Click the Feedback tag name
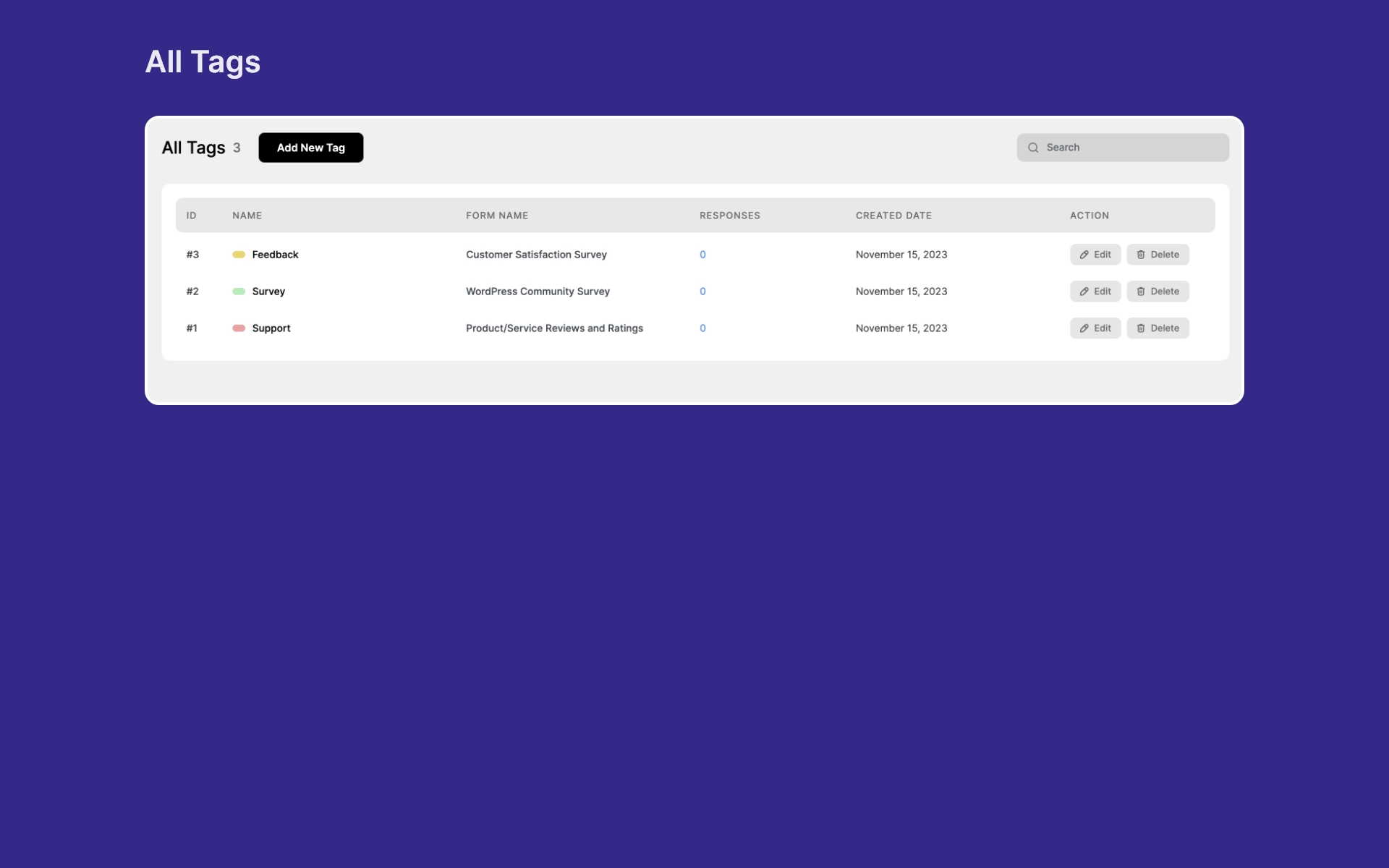Image resolution: width=1389 pixels, height=868 pixels. tap(275, 255)
